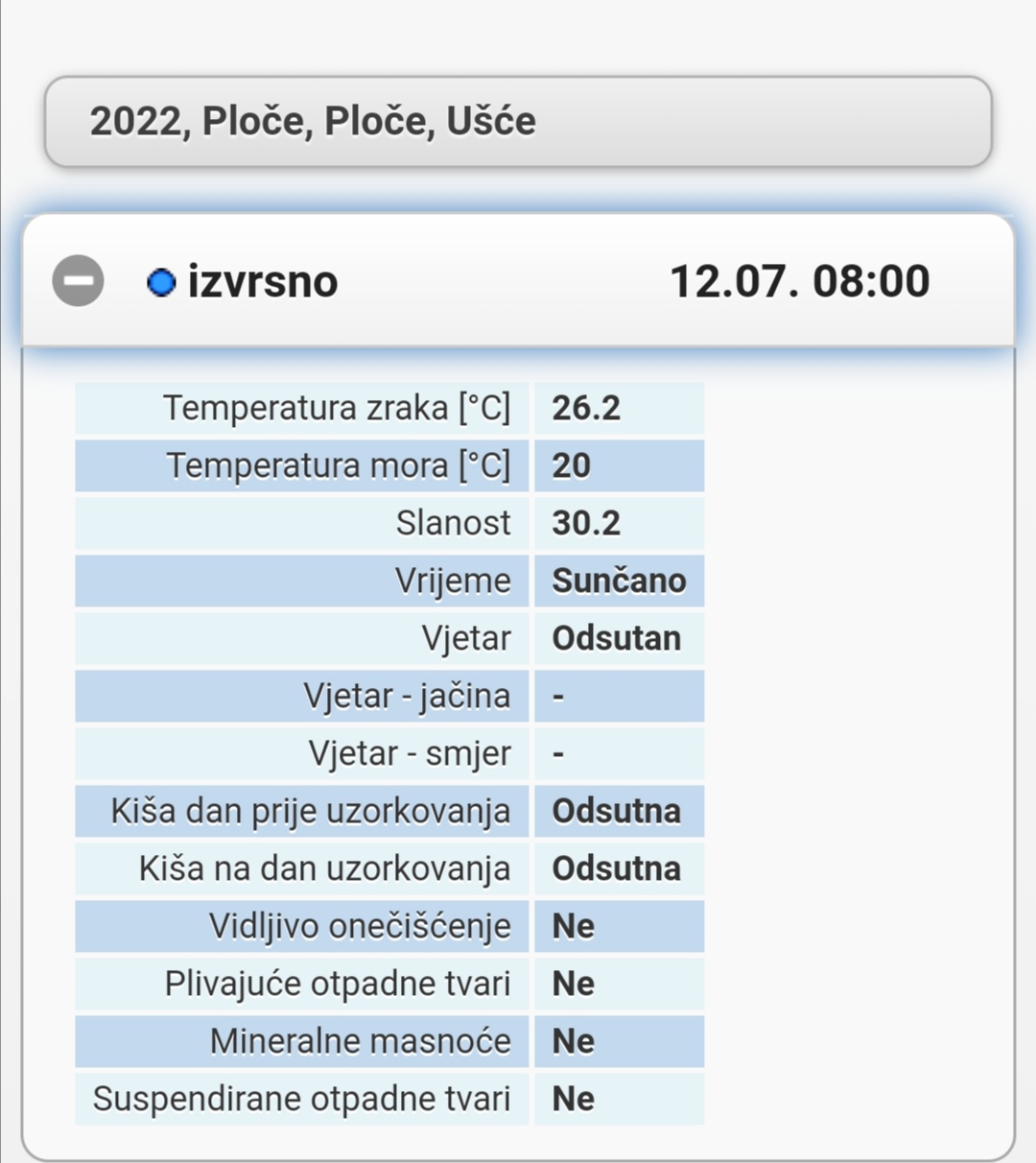Viewport: 1036px width, 1163px height.
Task: Click the Mineralne masnoće label
Action: tap(361, 1041)
